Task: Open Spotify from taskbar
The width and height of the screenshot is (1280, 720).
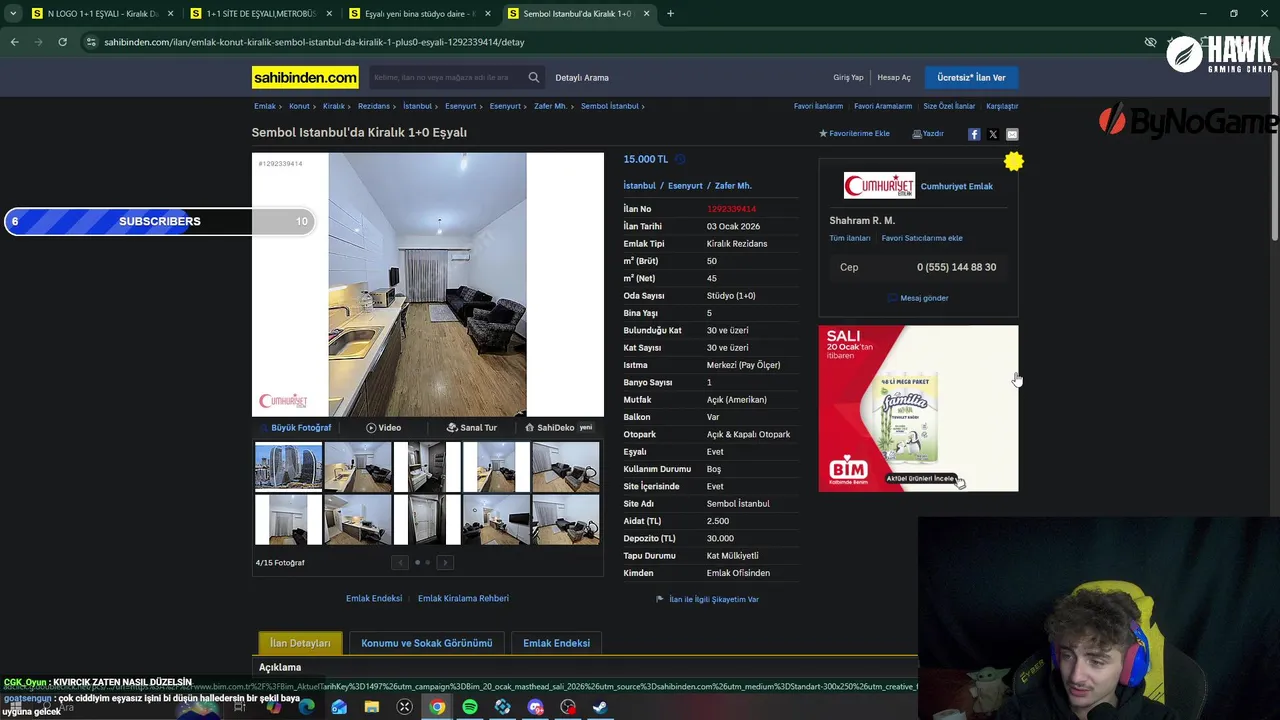Action: coord(470,707)
